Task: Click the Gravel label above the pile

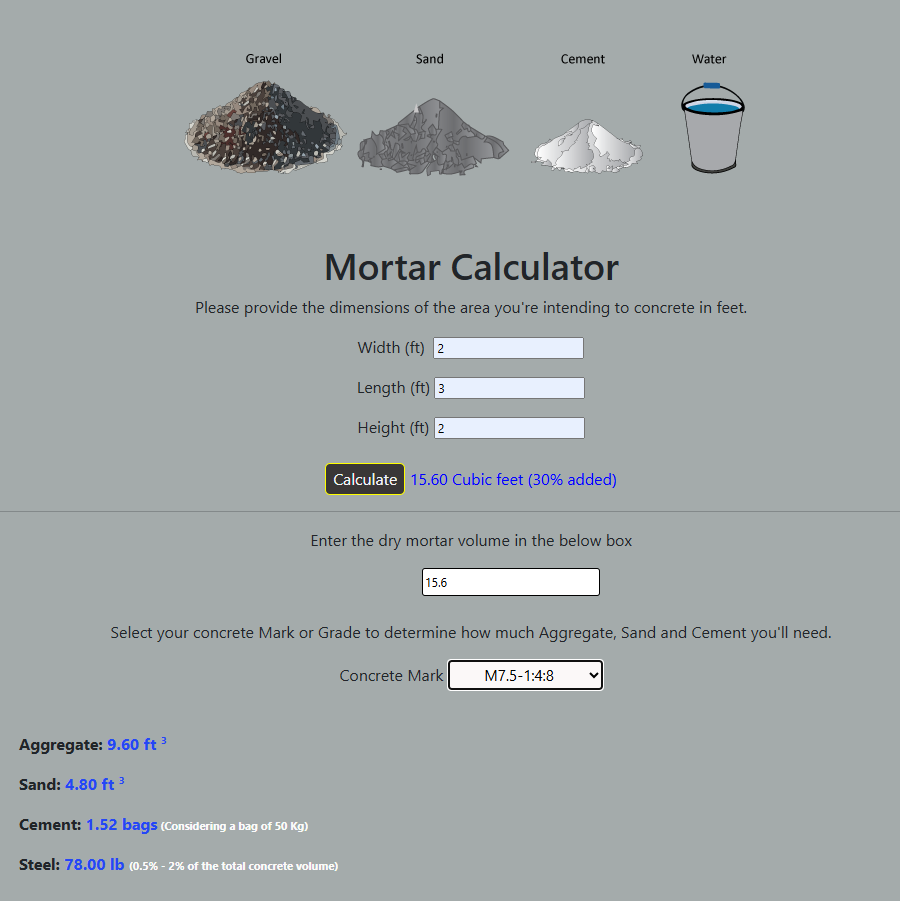Action: 264,59
